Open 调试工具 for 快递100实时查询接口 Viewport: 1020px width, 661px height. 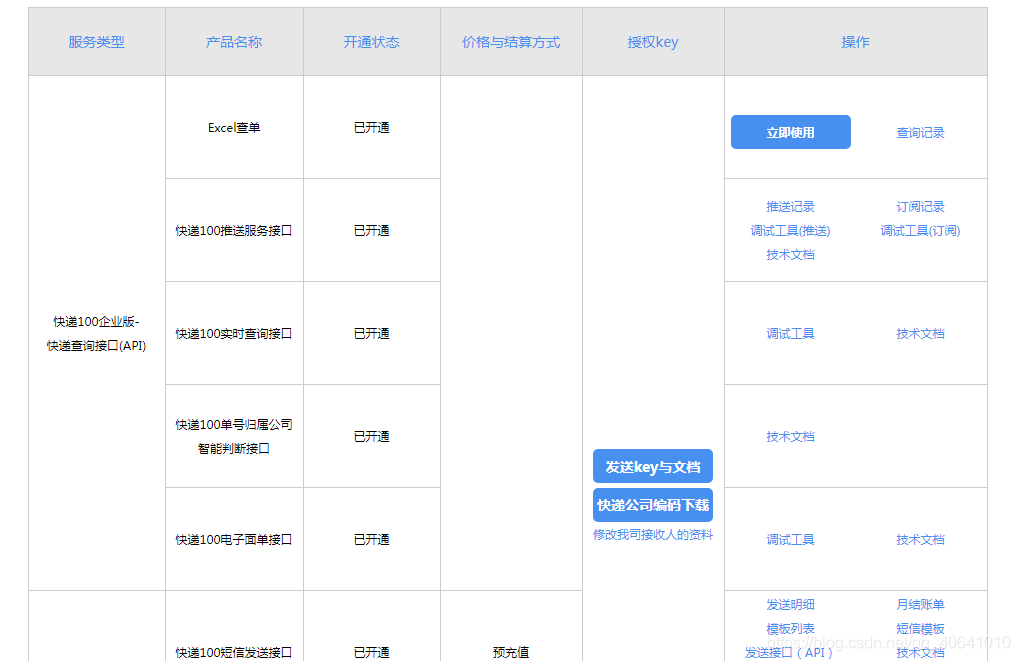click(x=790, y=333)
